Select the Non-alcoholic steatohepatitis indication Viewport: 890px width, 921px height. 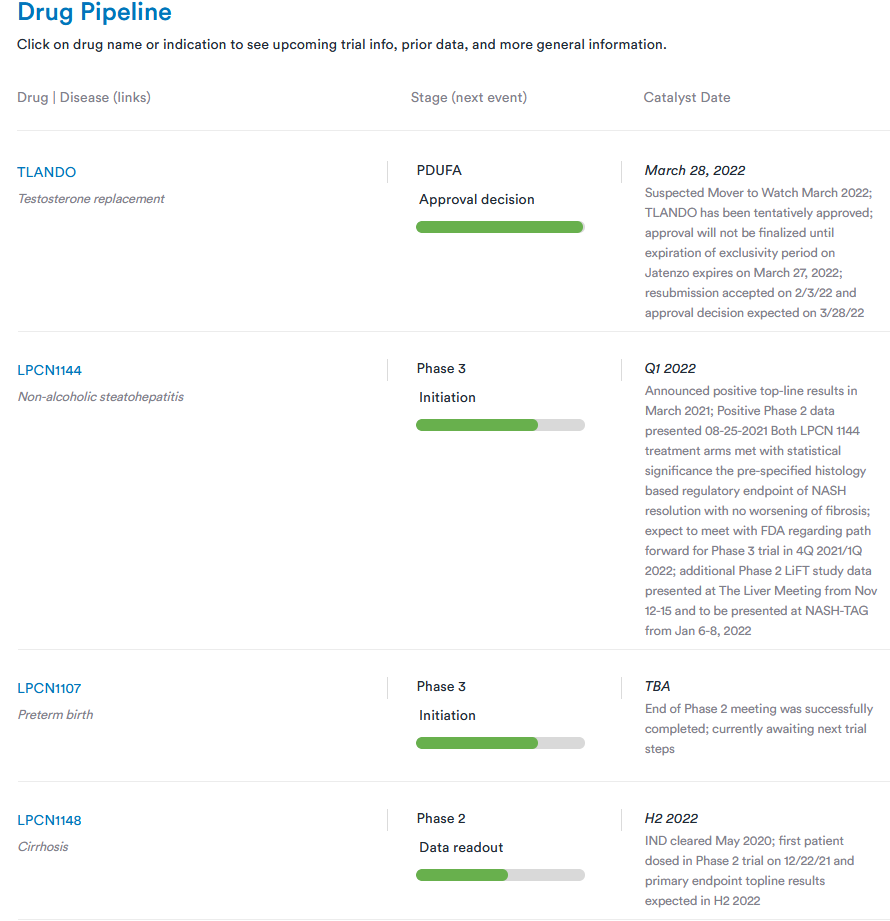coord(101,397)
